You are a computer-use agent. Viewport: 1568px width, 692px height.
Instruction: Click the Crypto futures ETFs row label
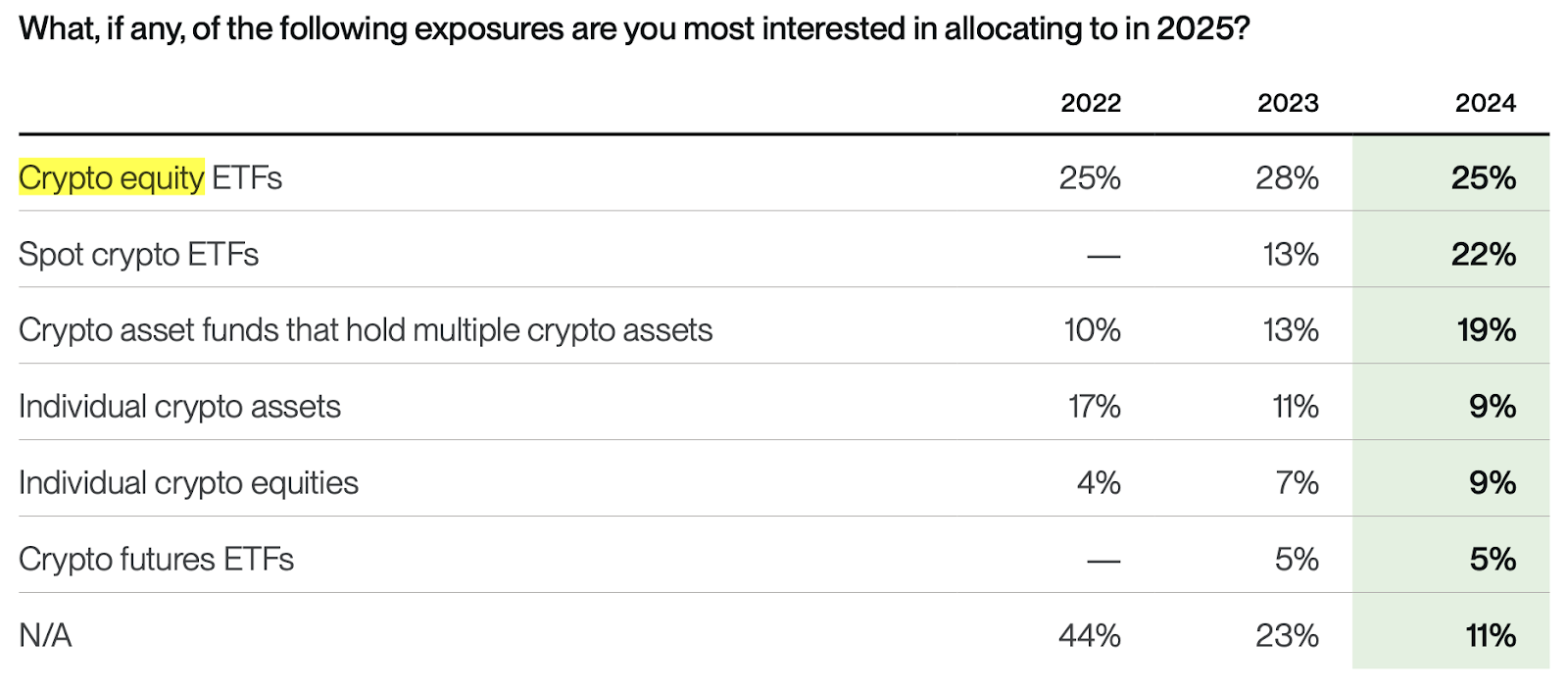pyautogui.click(x=156, y=560)
